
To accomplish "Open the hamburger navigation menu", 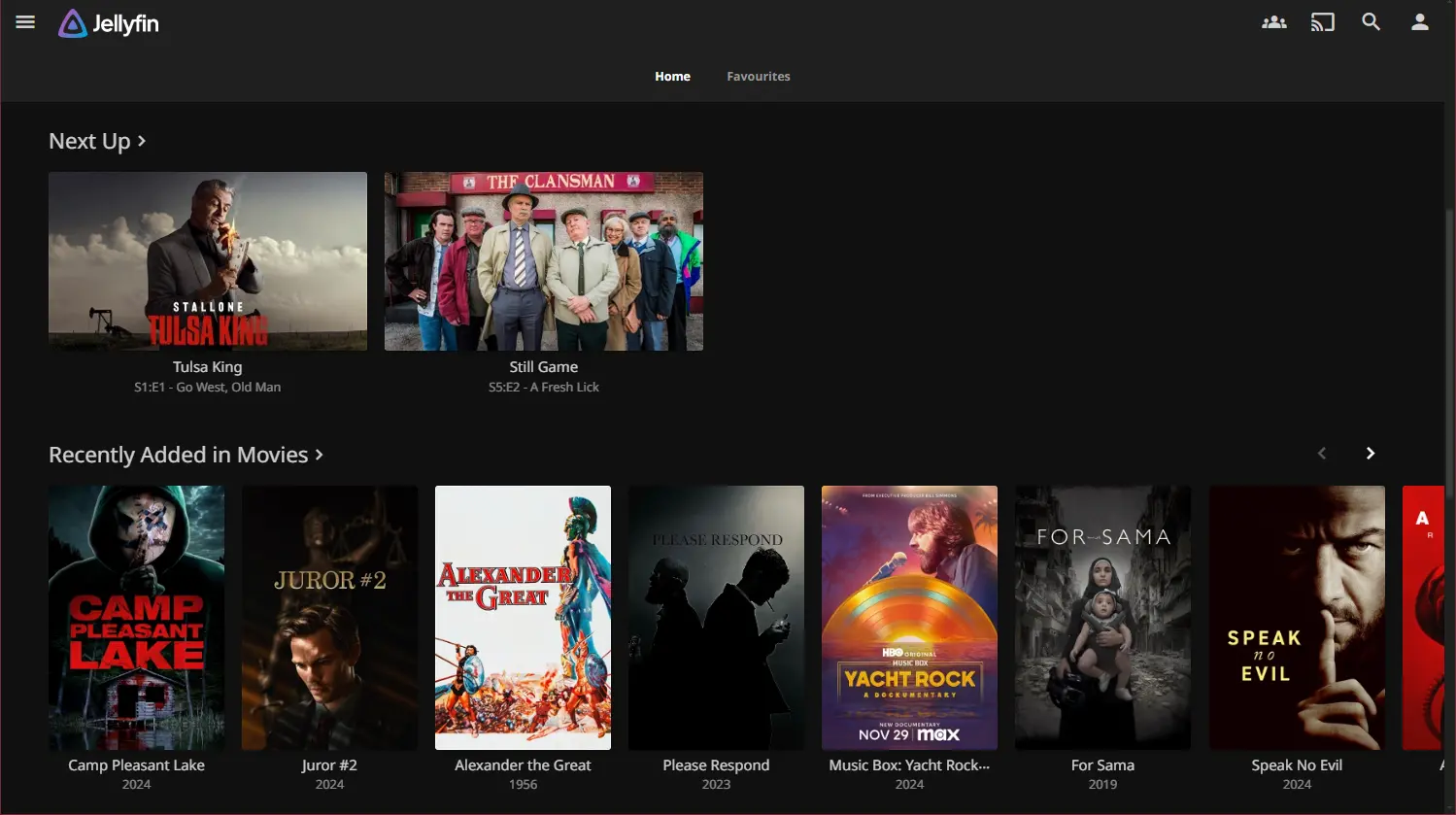I will click(25, 22).
